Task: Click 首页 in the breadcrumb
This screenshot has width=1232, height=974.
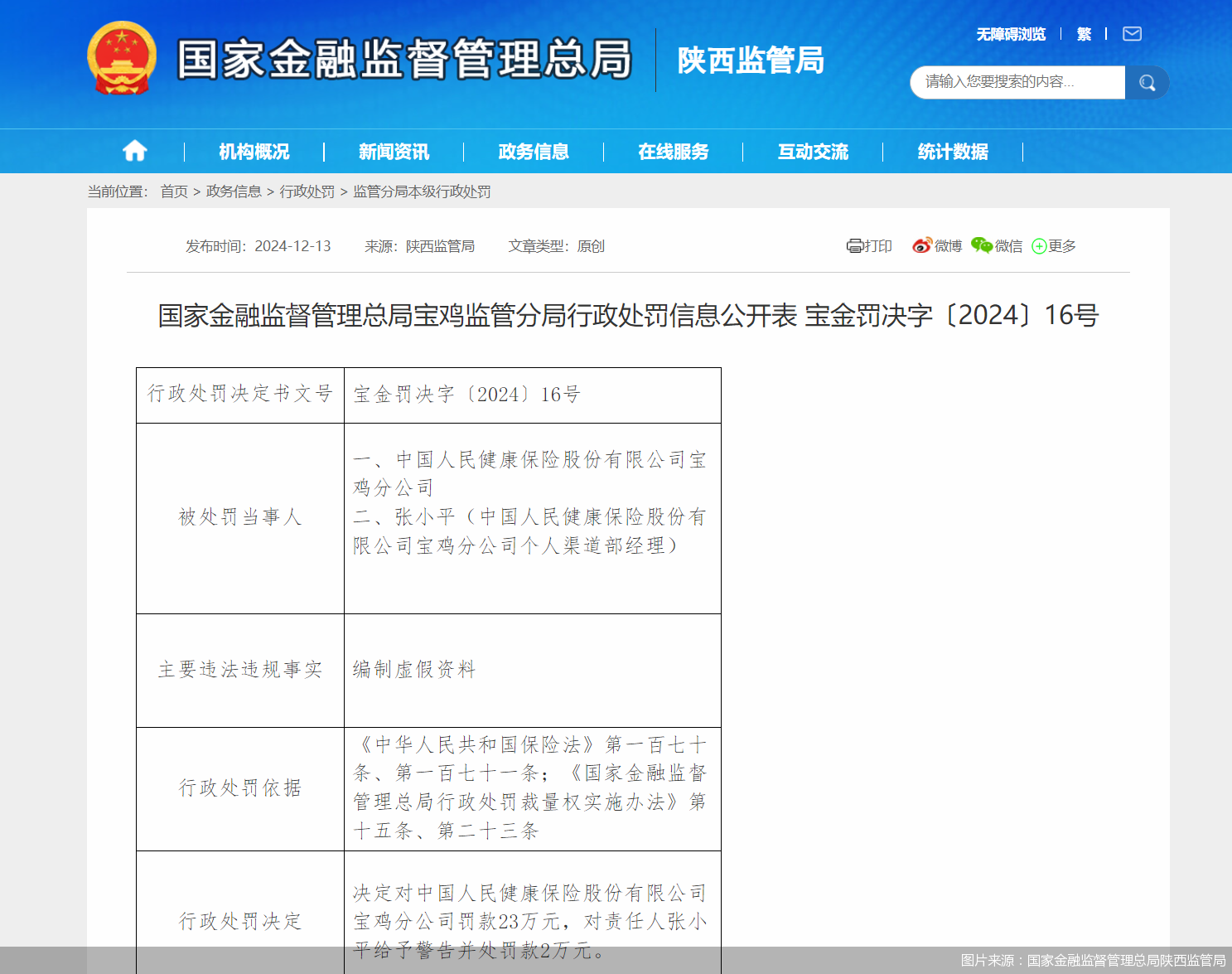Action: (x=174, y=191)
